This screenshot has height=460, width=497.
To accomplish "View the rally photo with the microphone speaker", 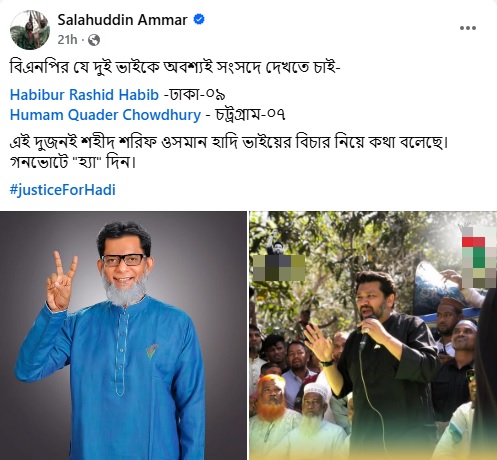I will tap(373, 335).
